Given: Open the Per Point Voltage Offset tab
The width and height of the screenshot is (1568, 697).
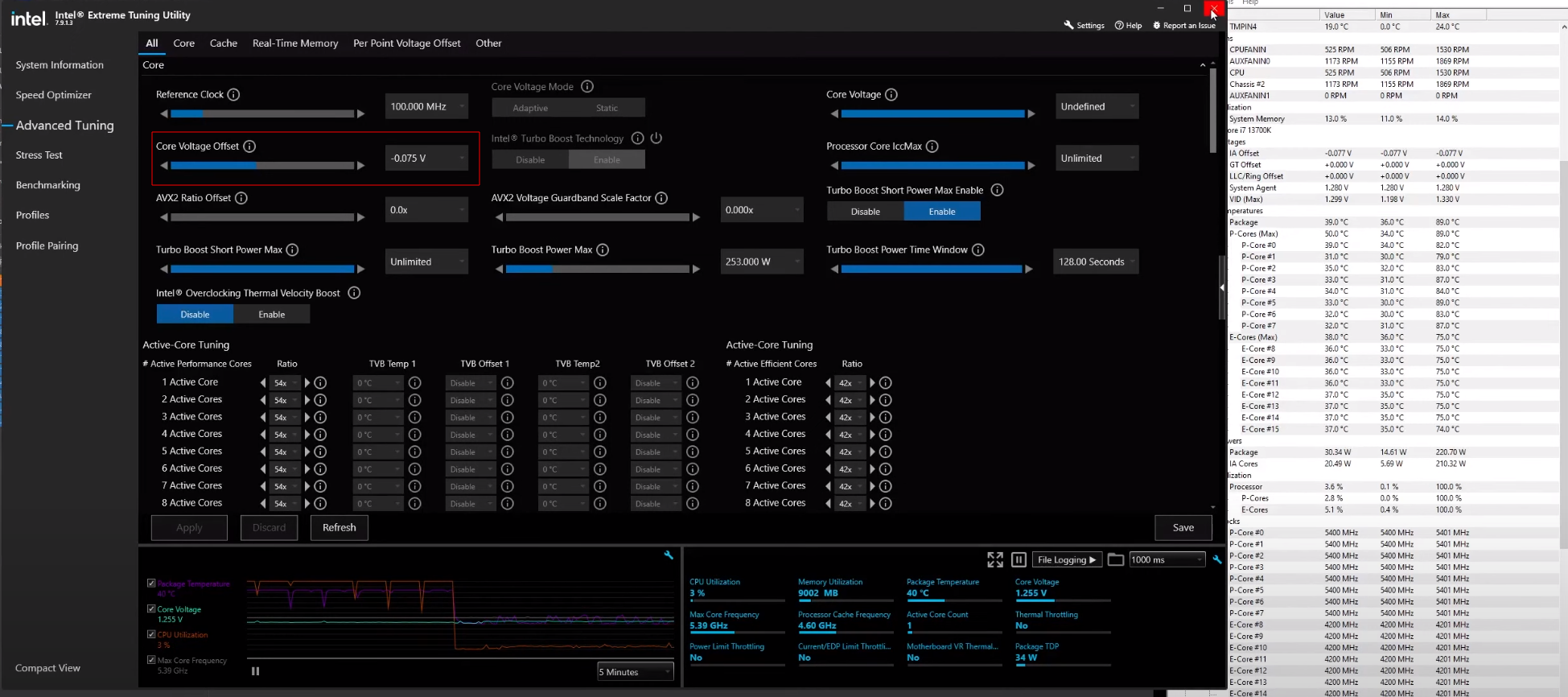Looking at the screenshot, I should click(407, 43).
